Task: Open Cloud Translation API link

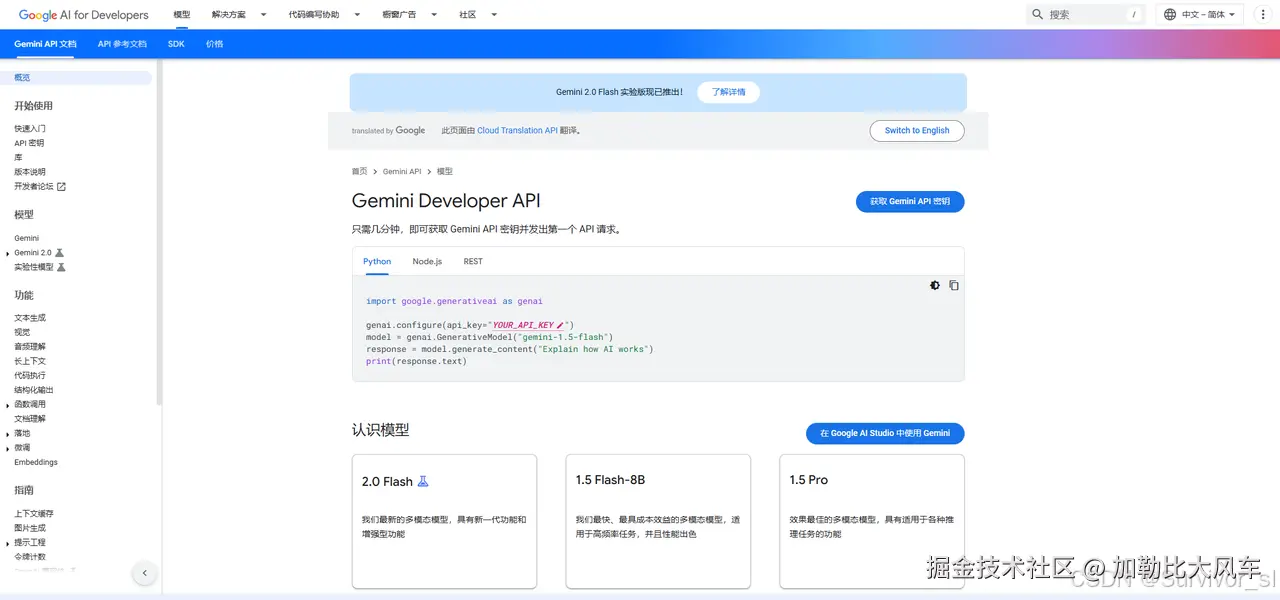Action: [517, 130]
